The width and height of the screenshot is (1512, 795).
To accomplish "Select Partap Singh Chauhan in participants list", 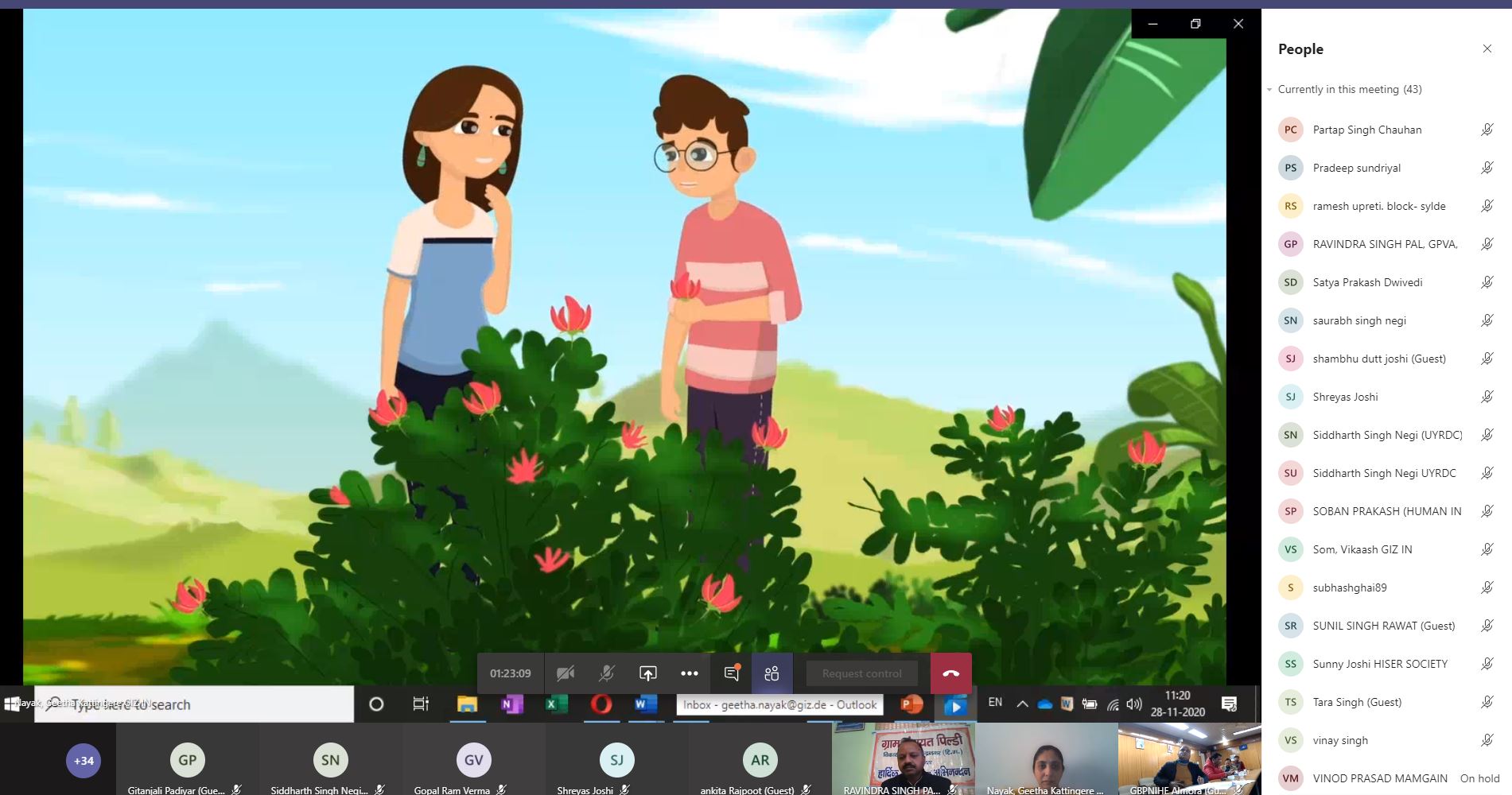I will tap(1366, 130).
